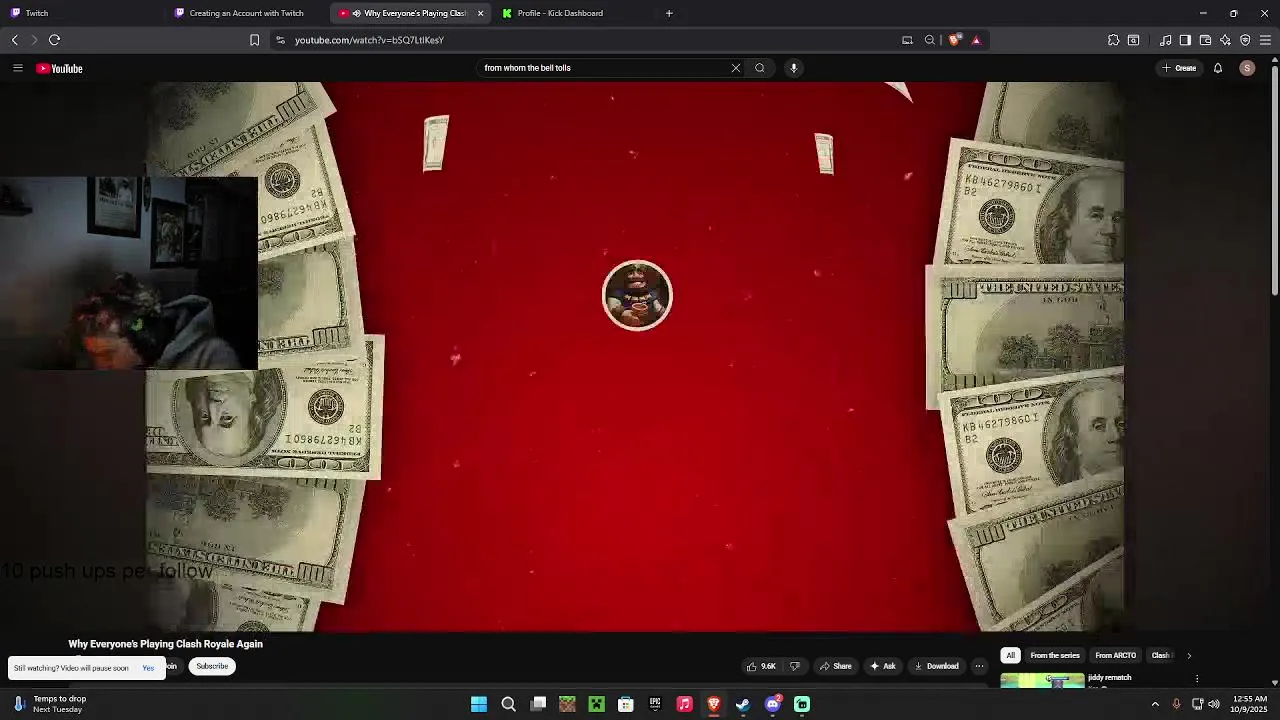Click the video player area
1280x720 pixels.
tap(636, 356)
